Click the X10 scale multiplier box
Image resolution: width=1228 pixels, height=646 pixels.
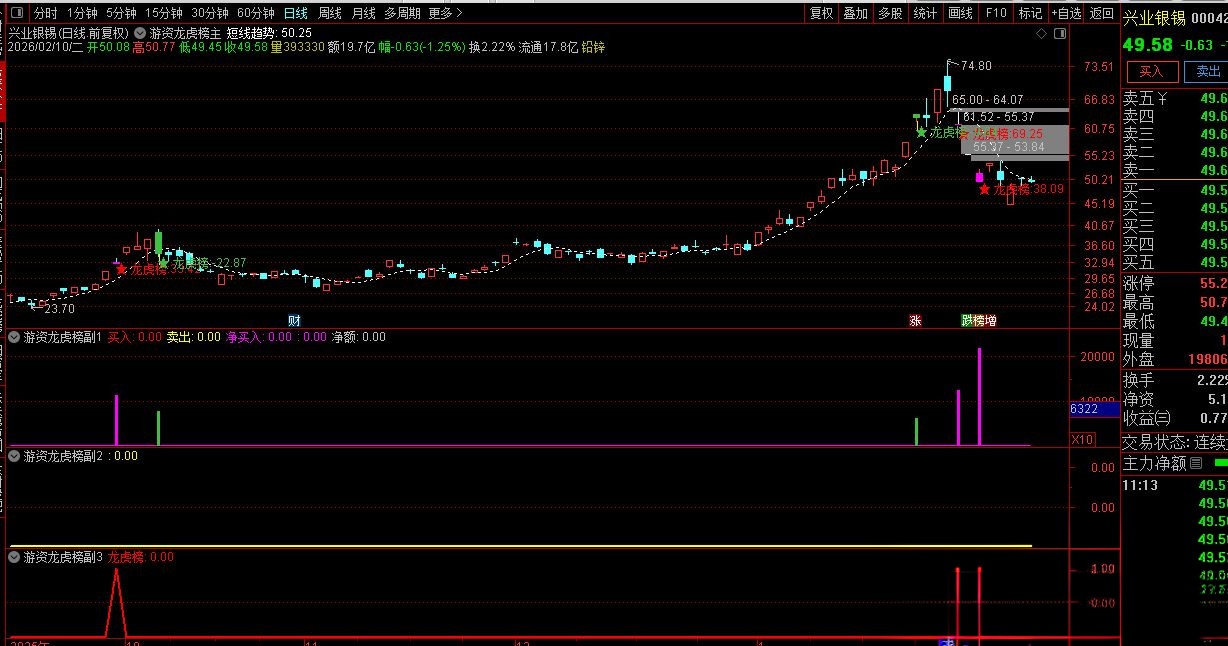coord(1082,439)
